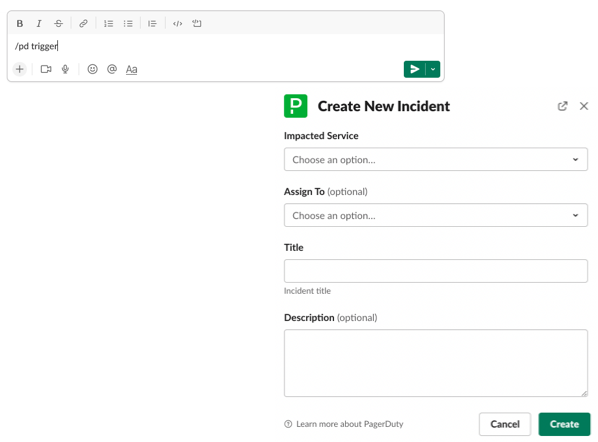Record an audio clip with microphone

coord(65,69)
